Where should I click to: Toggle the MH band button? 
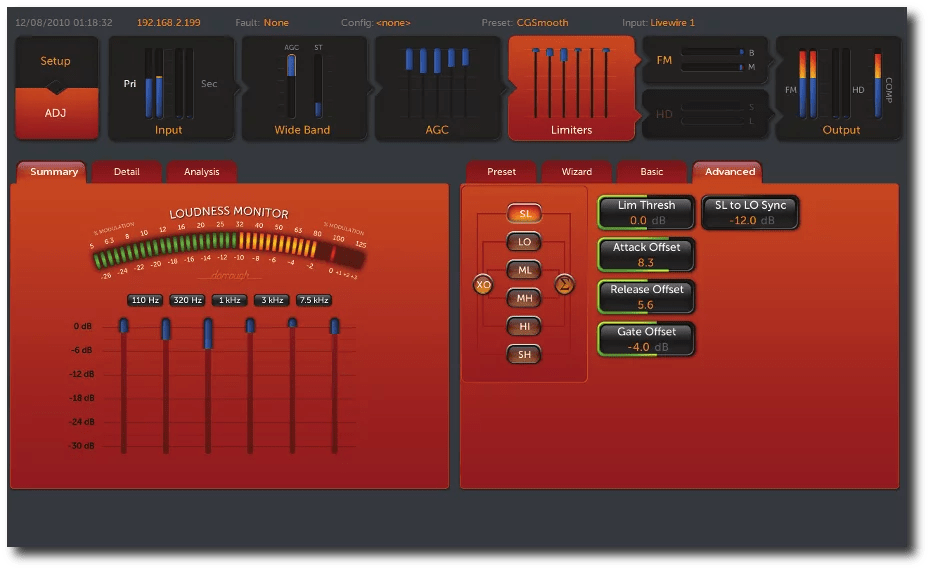524,298
